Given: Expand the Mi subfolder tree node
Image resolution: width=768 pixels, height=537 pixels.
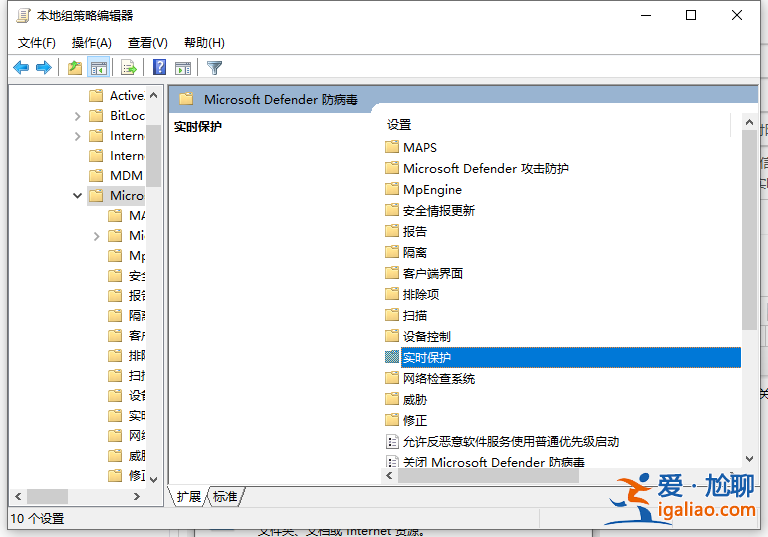Looking at the screenshot, I should tap(96, 236).
